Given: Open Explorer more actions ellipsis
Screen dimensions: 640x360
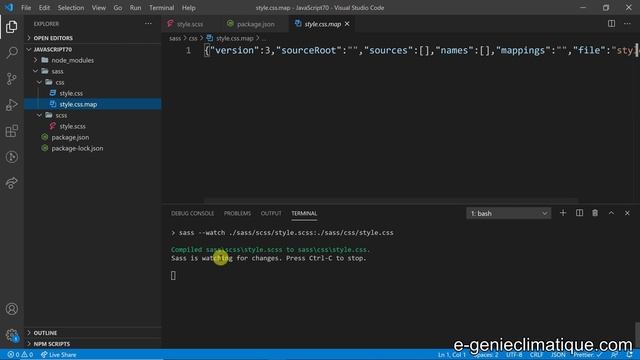Looking at the screenshot, I should (x=148, y=24).
